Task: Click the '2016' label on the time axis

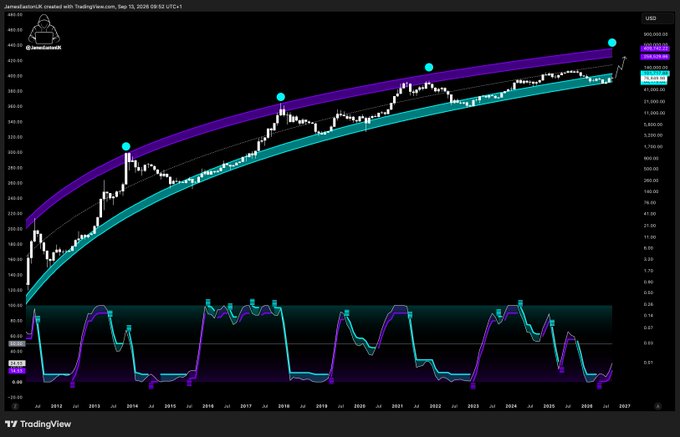Action: 208,406
